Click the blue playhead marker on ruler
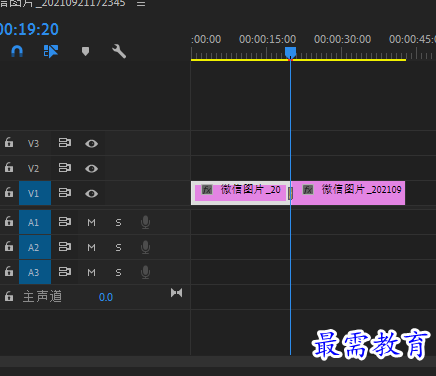This screenshot has width=436, height=376. point(290,52)
